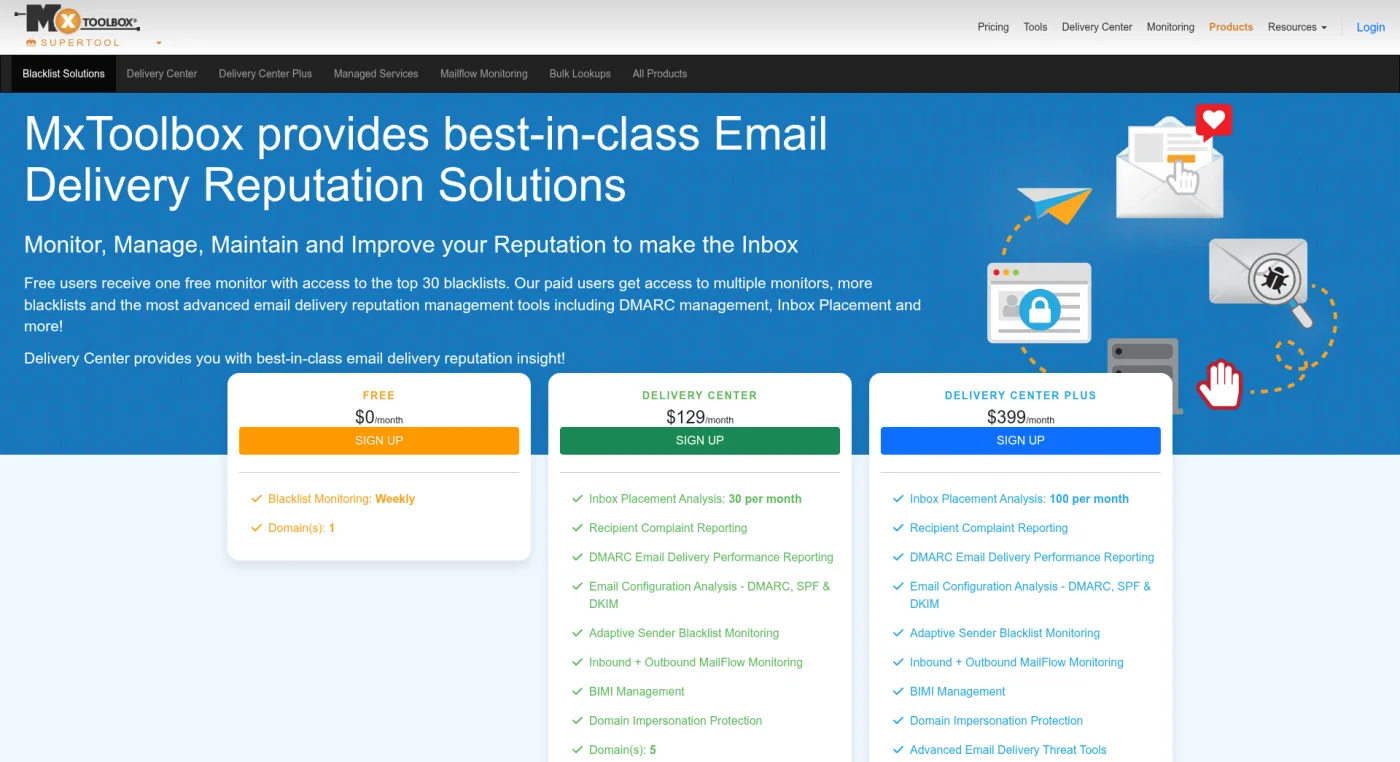Click "Inbox Placement Analysis: 30 per month"

[x=695, y=499]
